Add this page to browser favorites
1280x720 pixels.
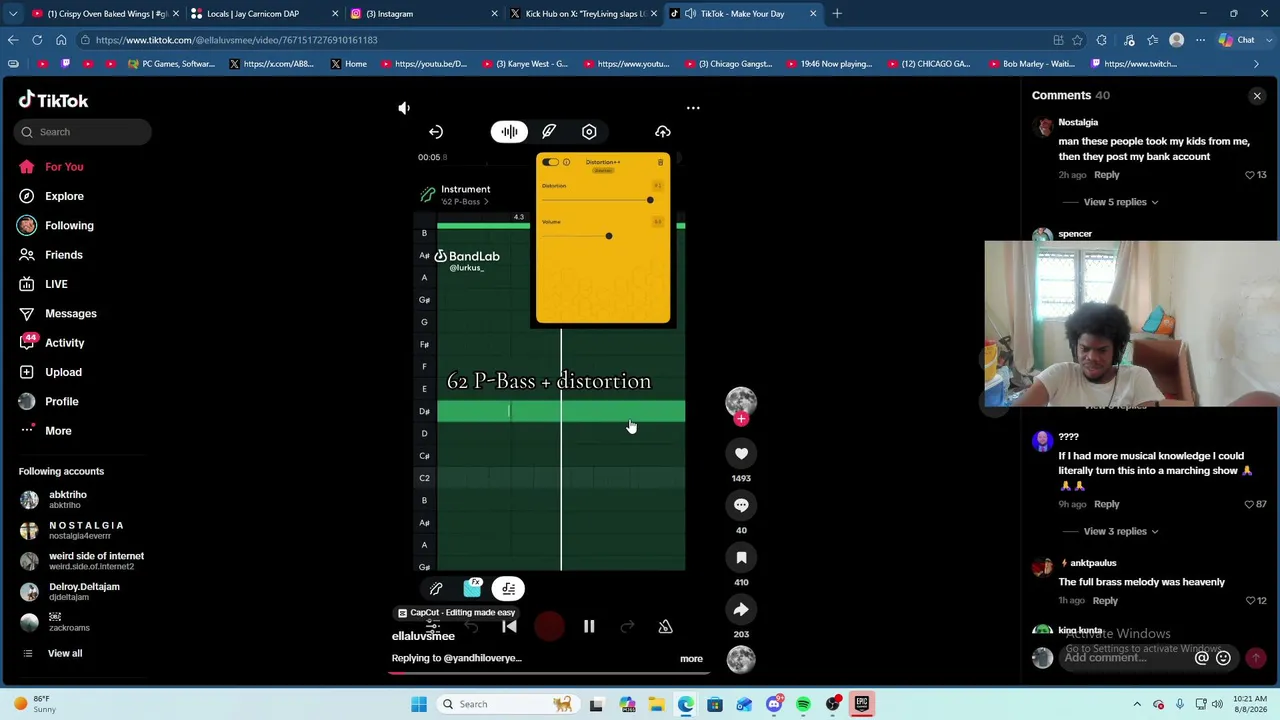click(x=1077, y=40)
